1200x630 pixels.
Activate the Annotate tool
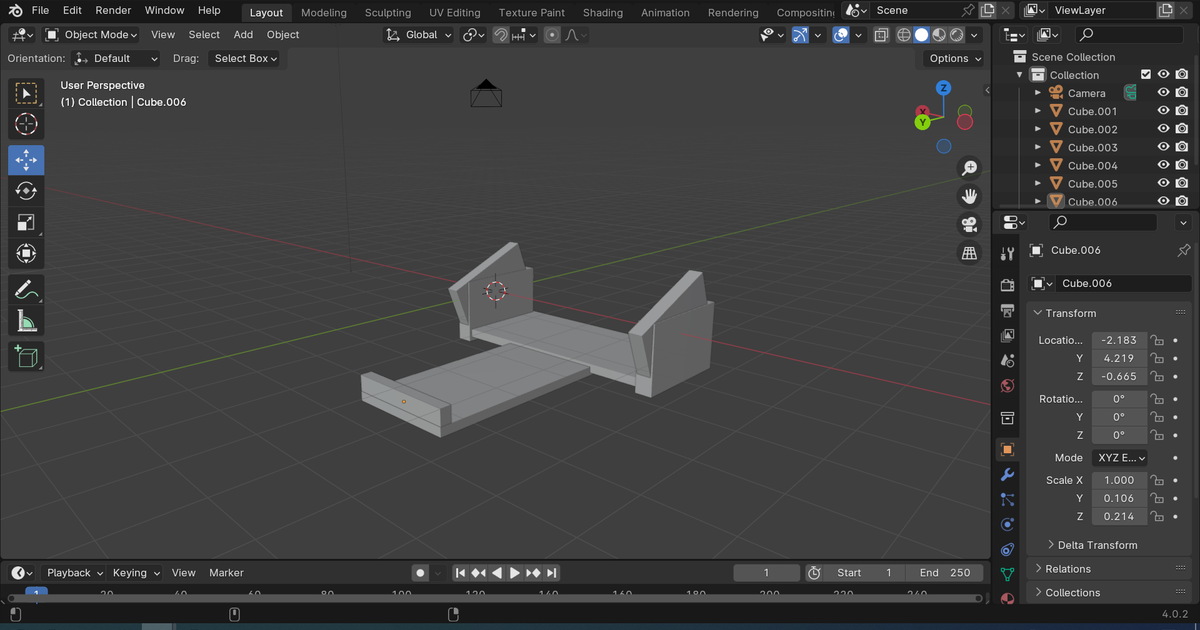[x=27, y=288]
